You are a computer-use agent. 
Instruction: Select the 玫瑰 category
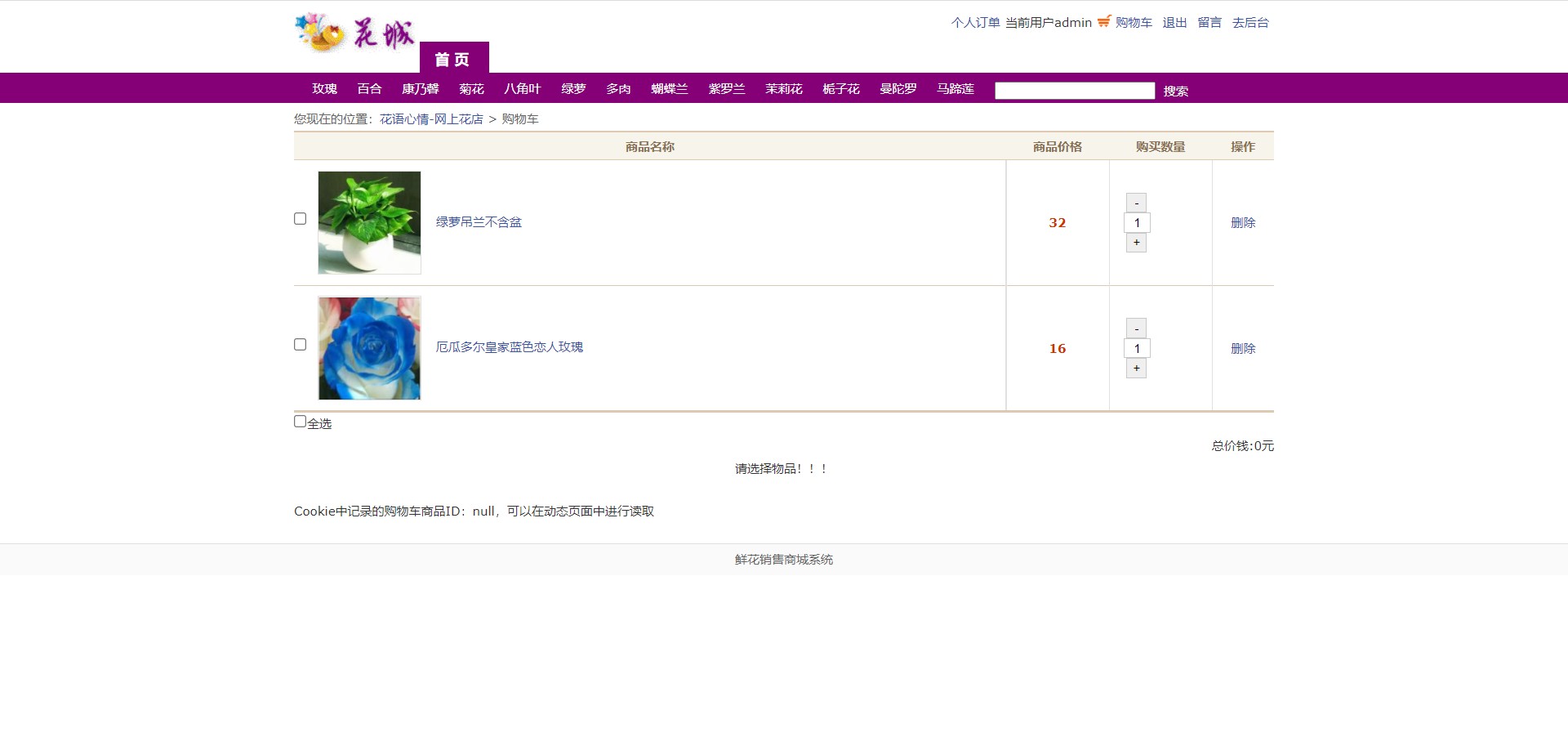point(324,89)
